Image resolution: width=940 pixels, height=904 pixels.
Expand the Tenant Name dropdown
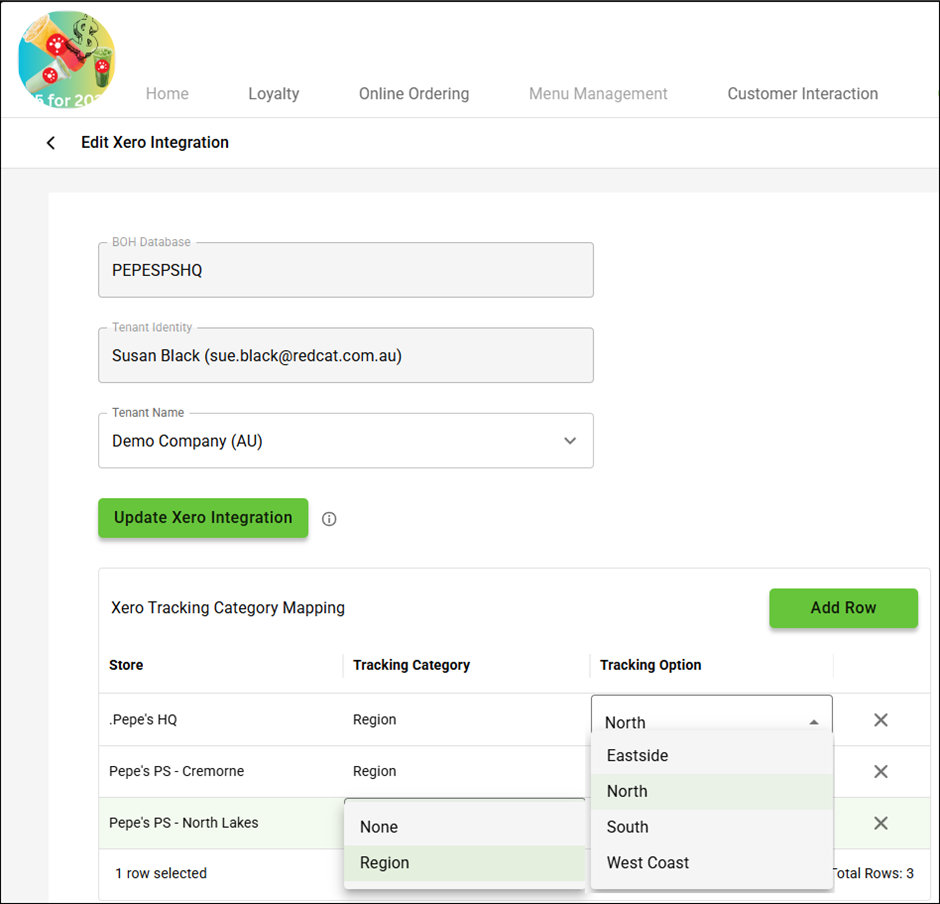point(569,441)
